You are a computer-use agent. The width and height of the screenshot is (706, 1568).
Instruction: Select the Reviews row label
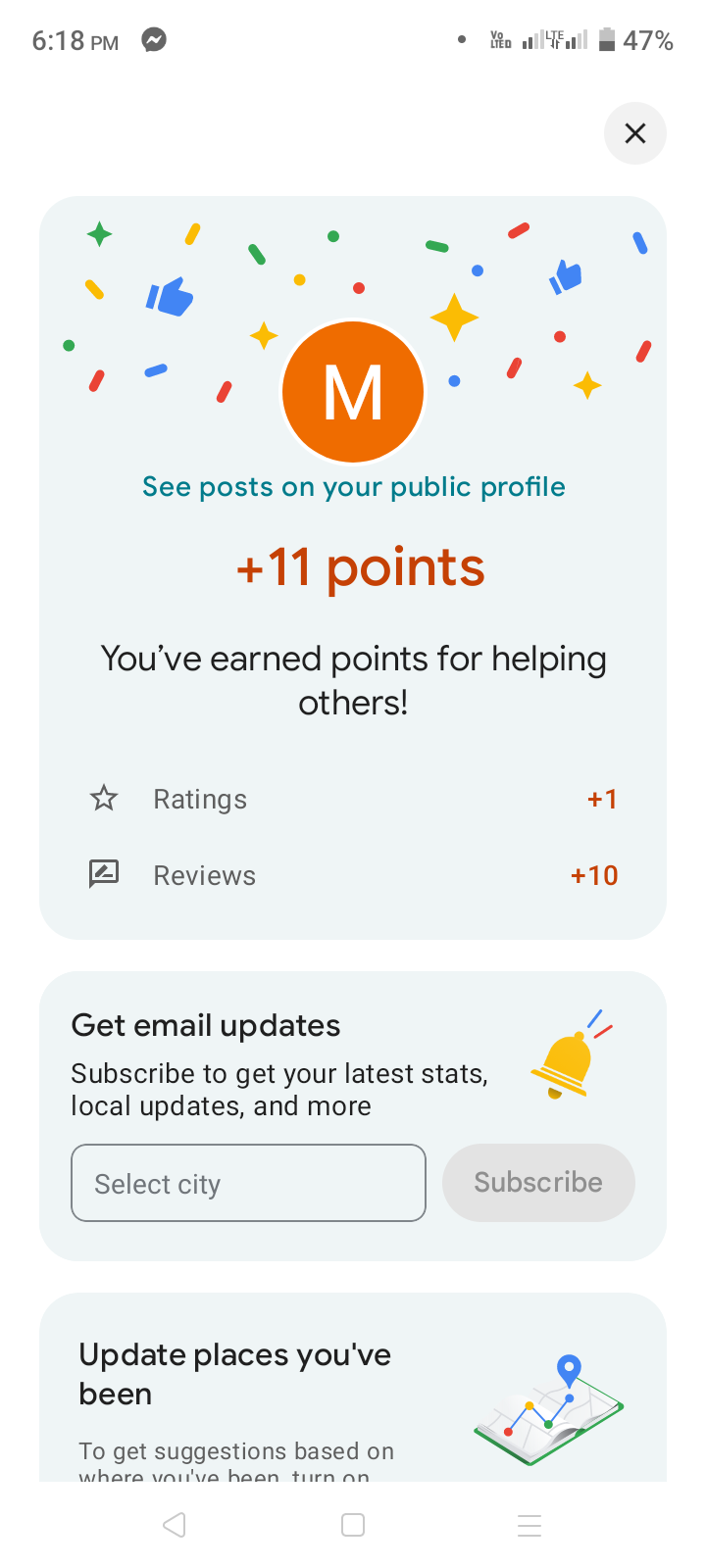(204, 876)
